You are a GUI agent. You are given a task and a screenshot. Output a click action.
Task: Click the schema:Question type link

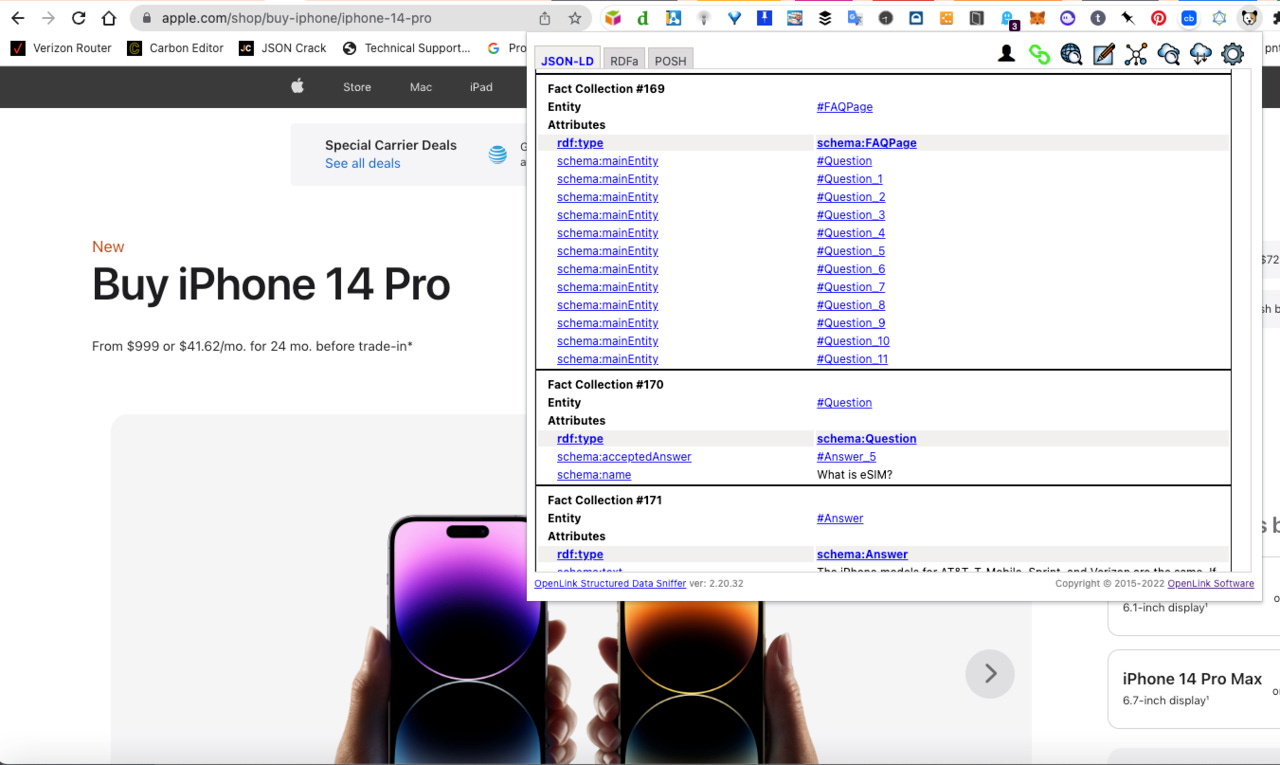pos(867,439)
